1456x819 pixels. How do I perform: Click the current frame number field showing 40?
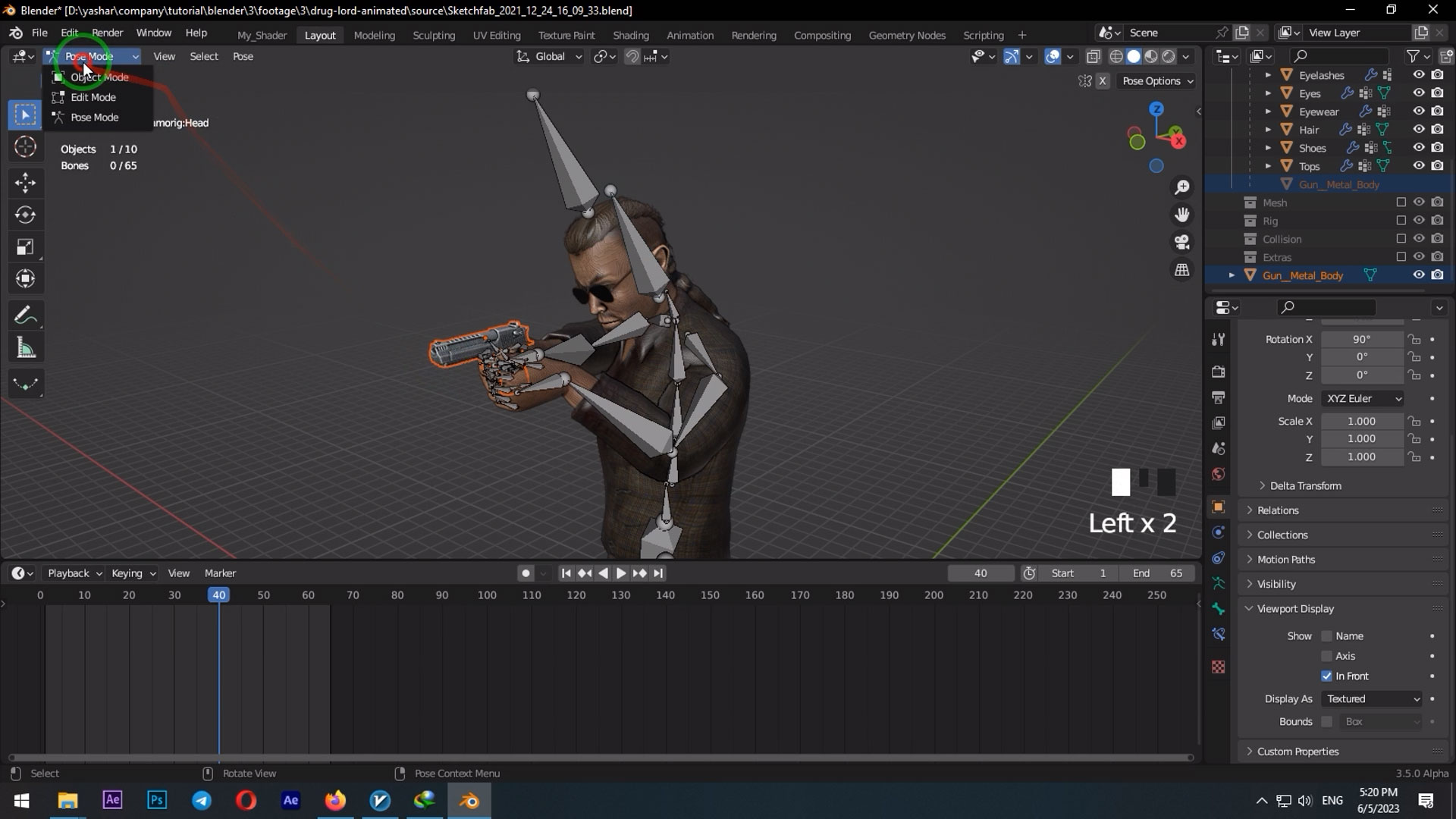tap(981, 573)
